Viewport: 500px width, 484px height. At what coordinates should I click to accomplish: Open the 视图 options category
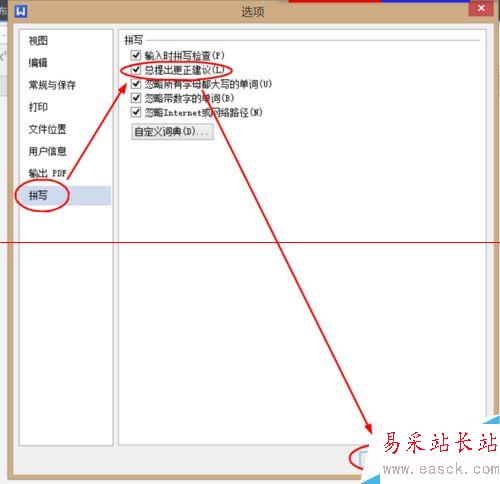(x=38, y=41)
